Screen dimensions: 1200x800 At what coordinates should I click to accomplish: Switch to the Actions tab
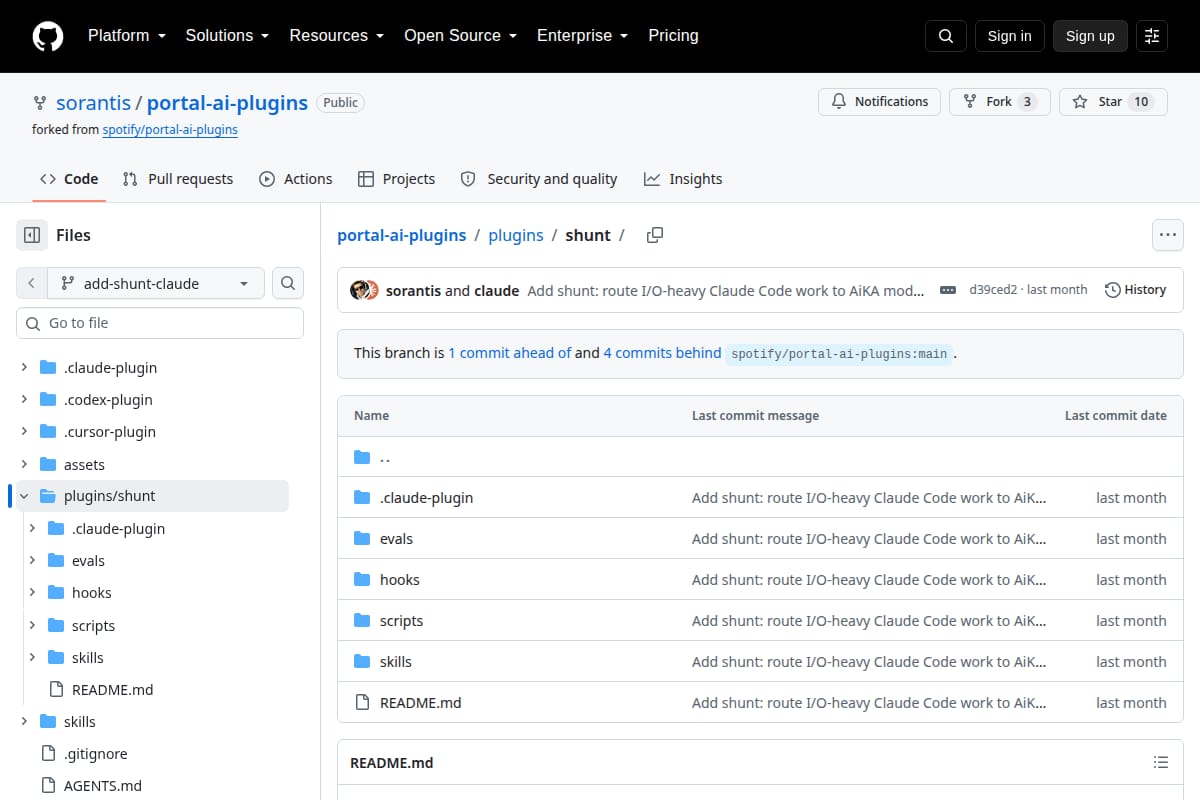pos(295,179)
